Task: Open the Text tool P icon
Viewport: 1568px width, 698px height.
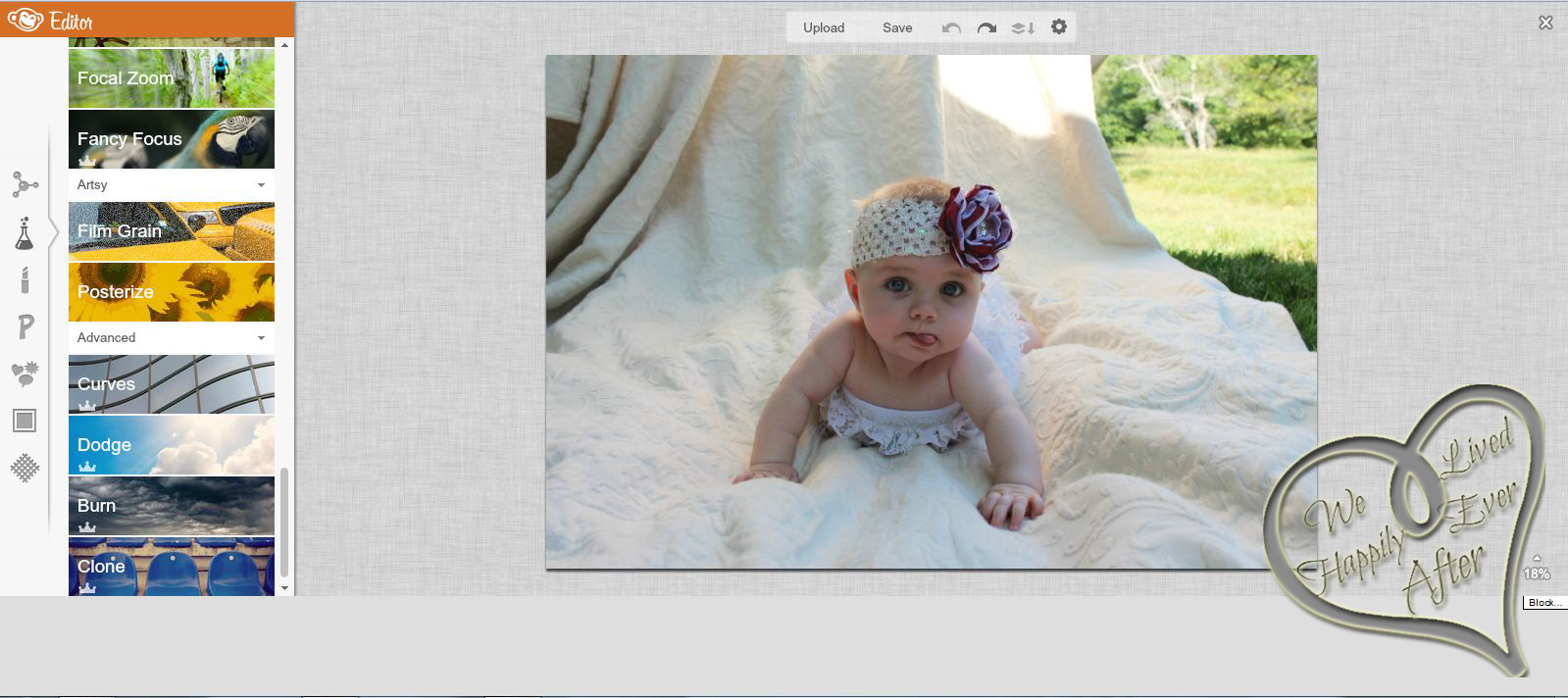Action: (x=25, y=327)
